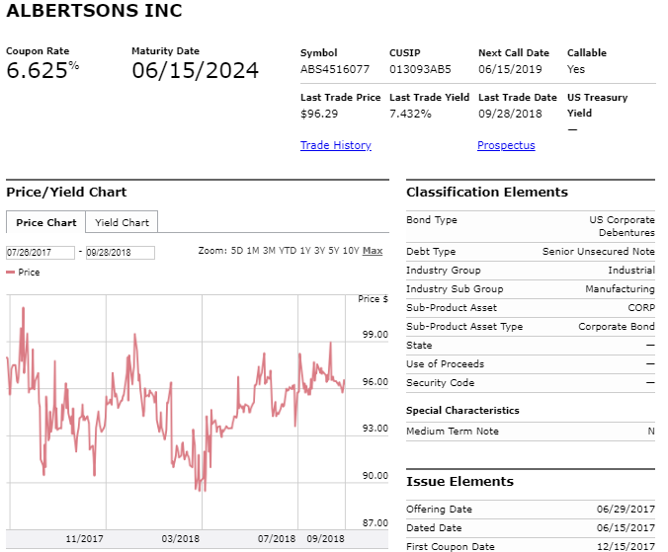668x552 pixels.
Task: Click the Classification Elements heading
Action: (x=487, y=192)
